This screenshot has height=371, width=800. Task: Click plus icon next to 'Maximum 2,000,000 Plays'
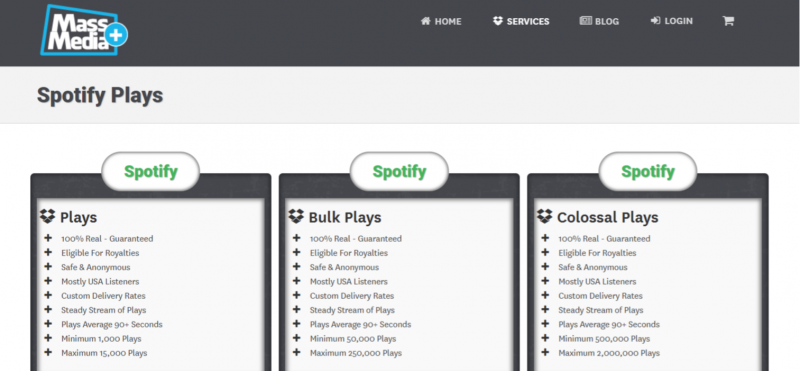click(545, 352)
